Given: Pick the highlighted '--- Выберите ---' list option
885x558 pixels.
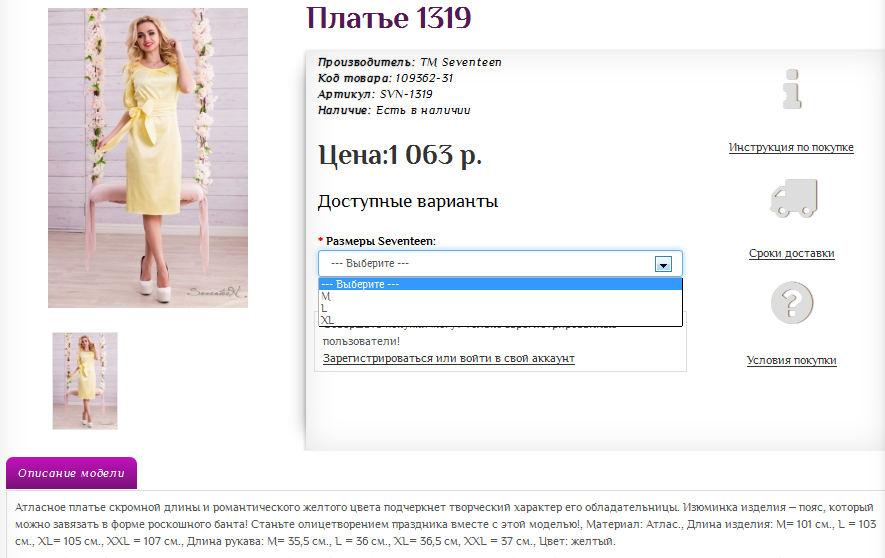Looking at the screenshot, I should pos(366,284).
